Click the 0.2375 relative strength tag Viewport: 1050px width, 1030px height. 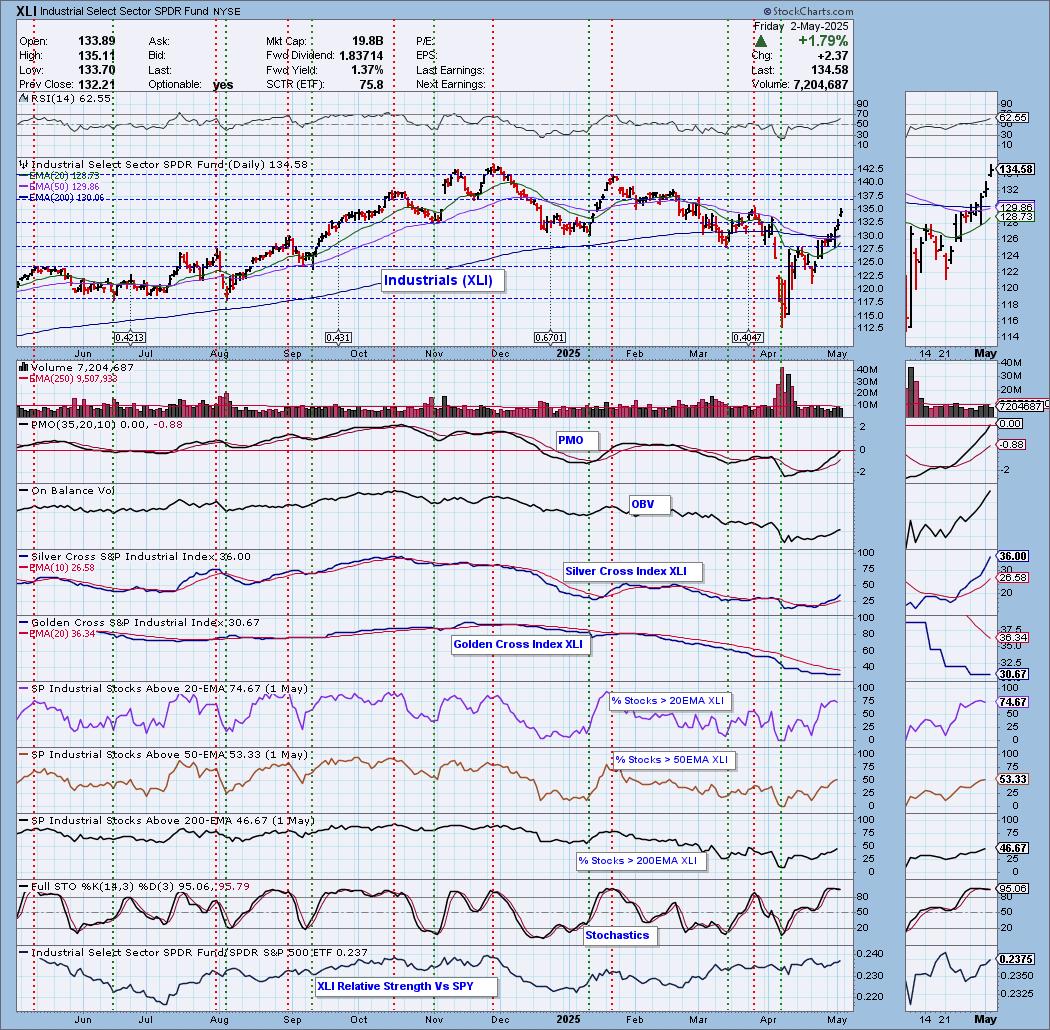coord(1016,959)
